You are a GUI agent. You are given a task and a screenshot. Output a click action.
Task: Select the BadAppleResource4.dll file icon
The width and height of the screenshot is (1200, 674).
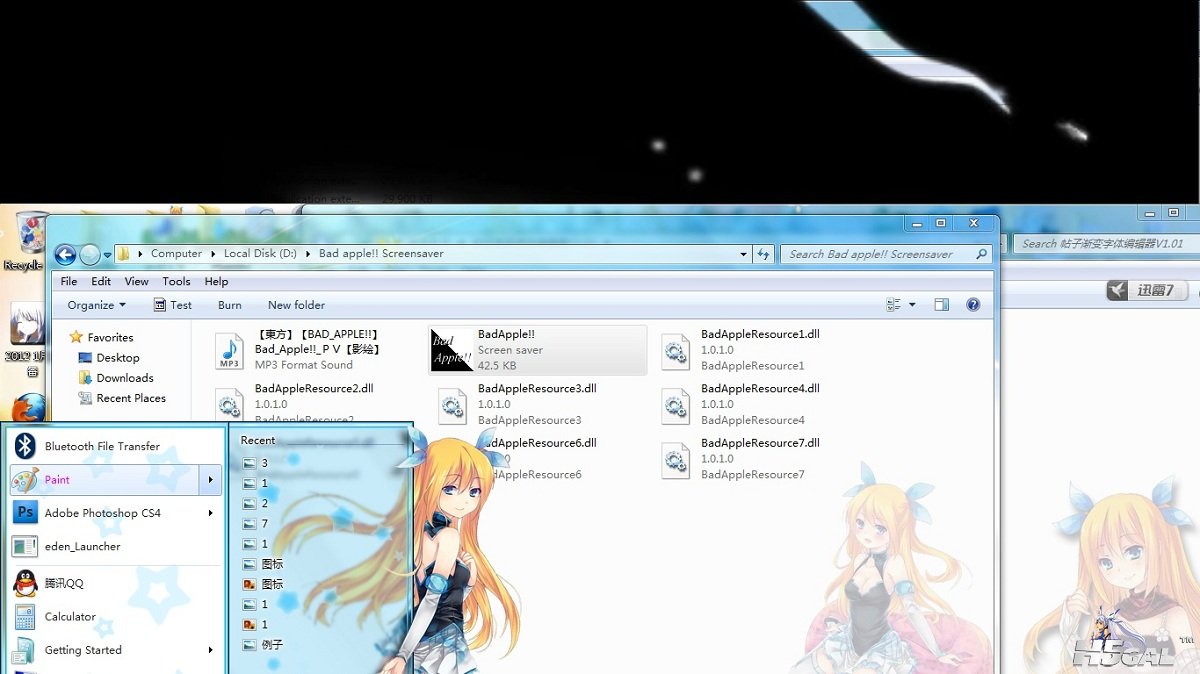676,405
